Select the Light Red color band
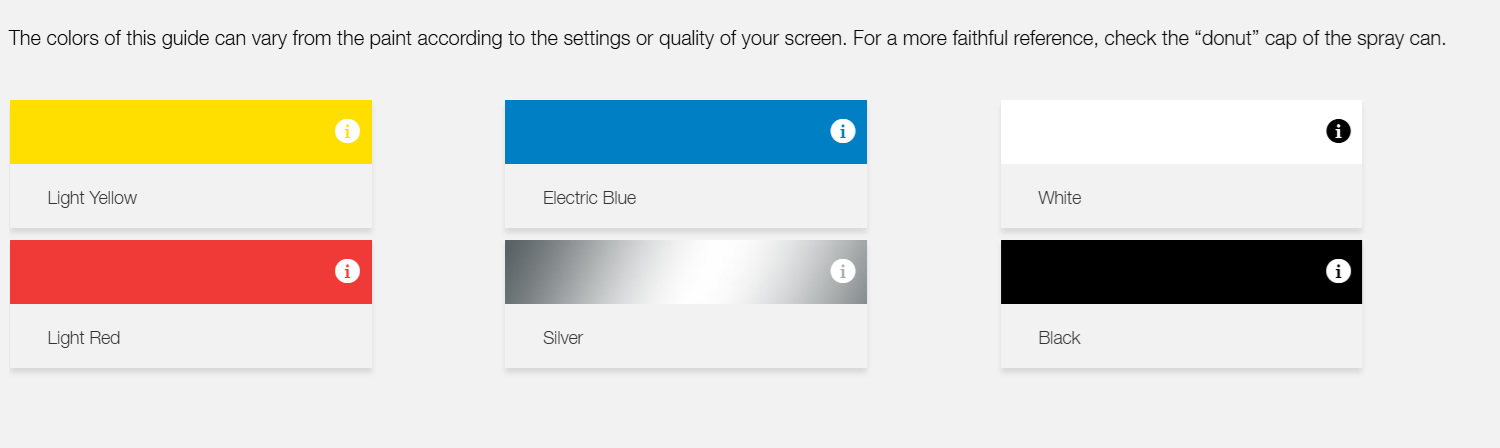 (170, 272)
